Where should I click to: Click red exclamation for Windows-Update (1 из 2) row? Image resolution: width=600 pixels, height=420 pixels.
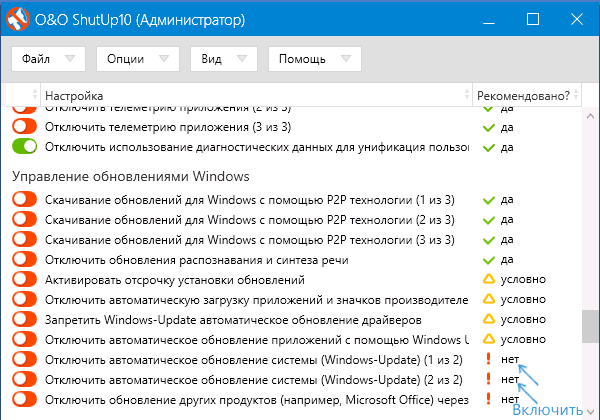[x=488, y=358]
